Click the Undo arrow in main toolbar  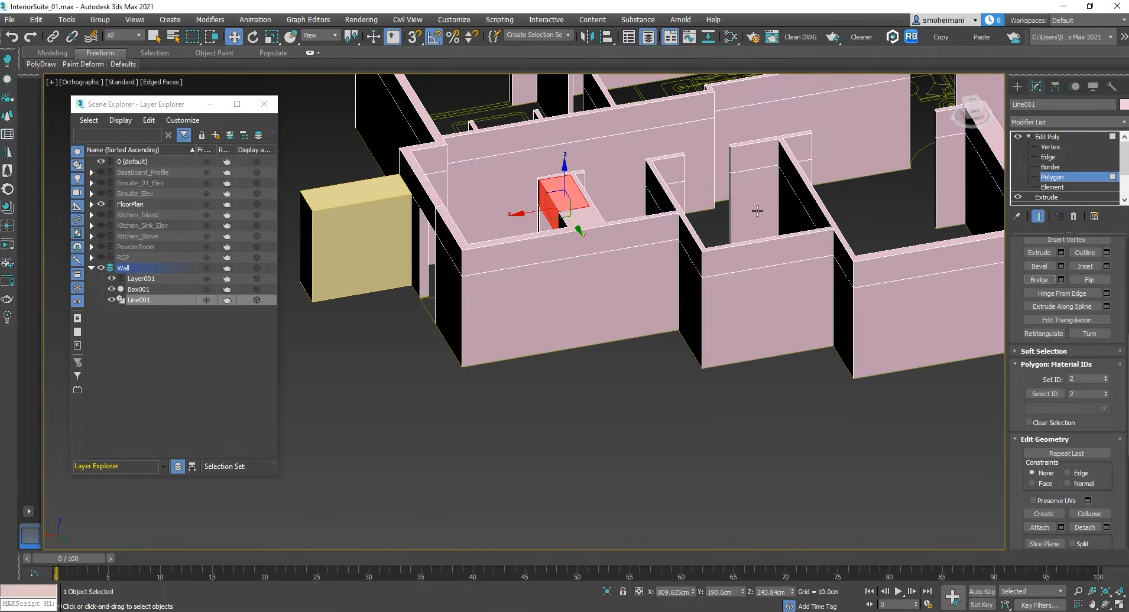click(x=12, y=36)
